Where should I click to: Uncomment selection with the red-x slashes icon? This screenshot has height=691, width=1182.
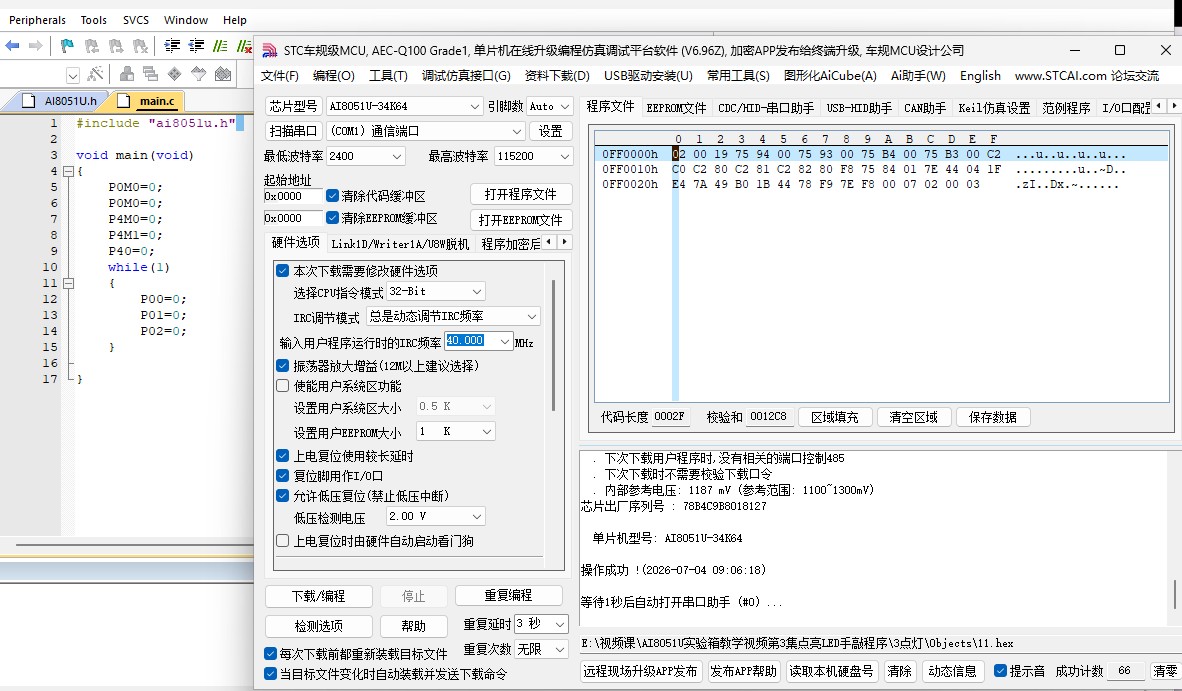coord(243,46)
